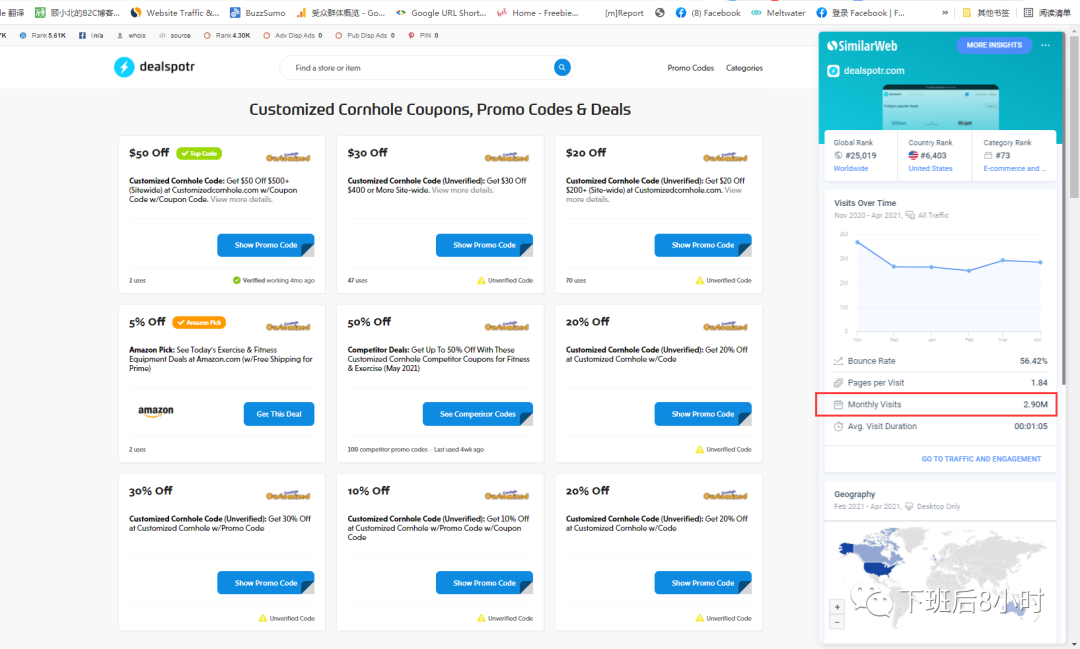Click the Avg. Visit Duration clock icon
The height and width of the screenshot is (649, 1080).
click(x=838, y=426)
